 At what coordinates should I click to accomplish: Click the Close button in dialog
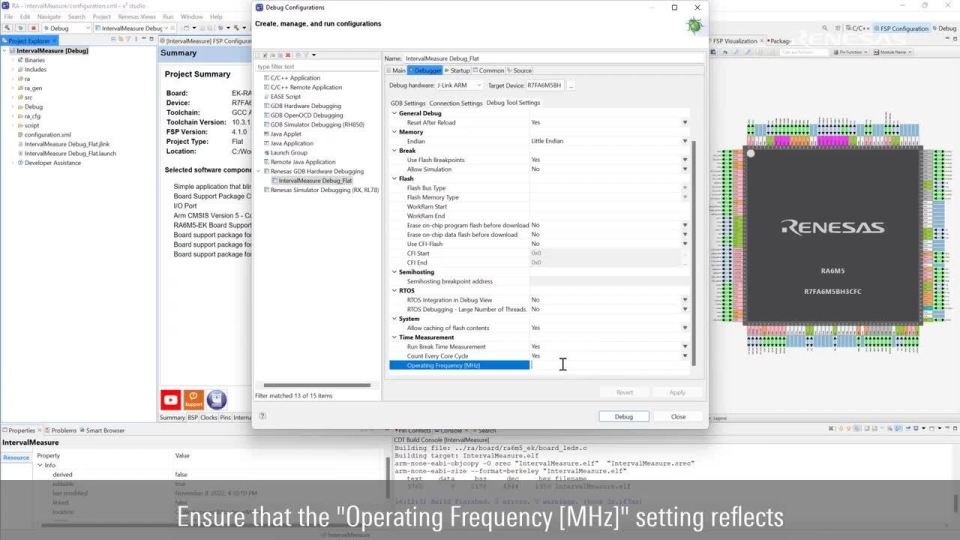[x=678, y=416]
